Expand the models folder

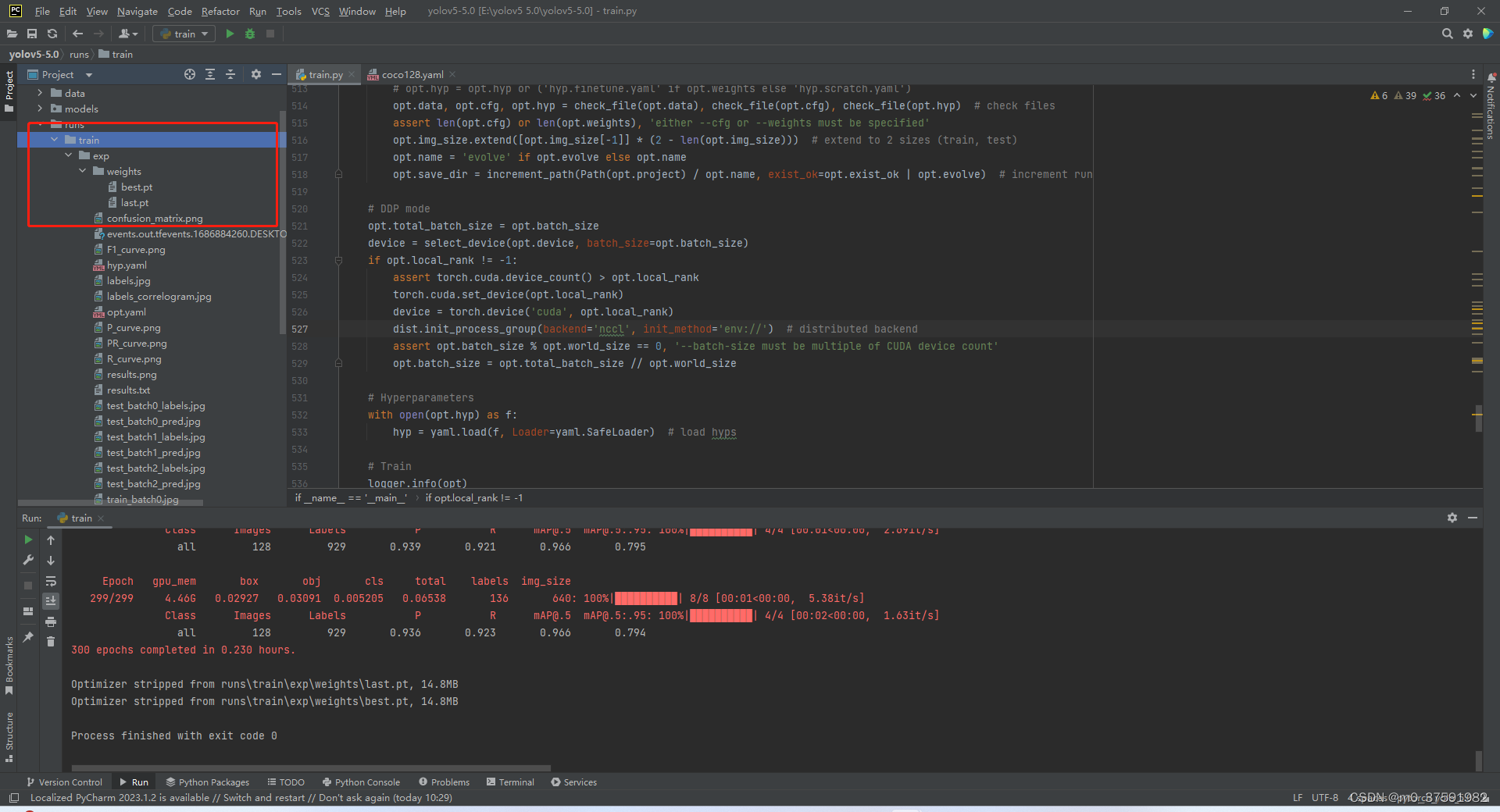(x=40, y=109)
